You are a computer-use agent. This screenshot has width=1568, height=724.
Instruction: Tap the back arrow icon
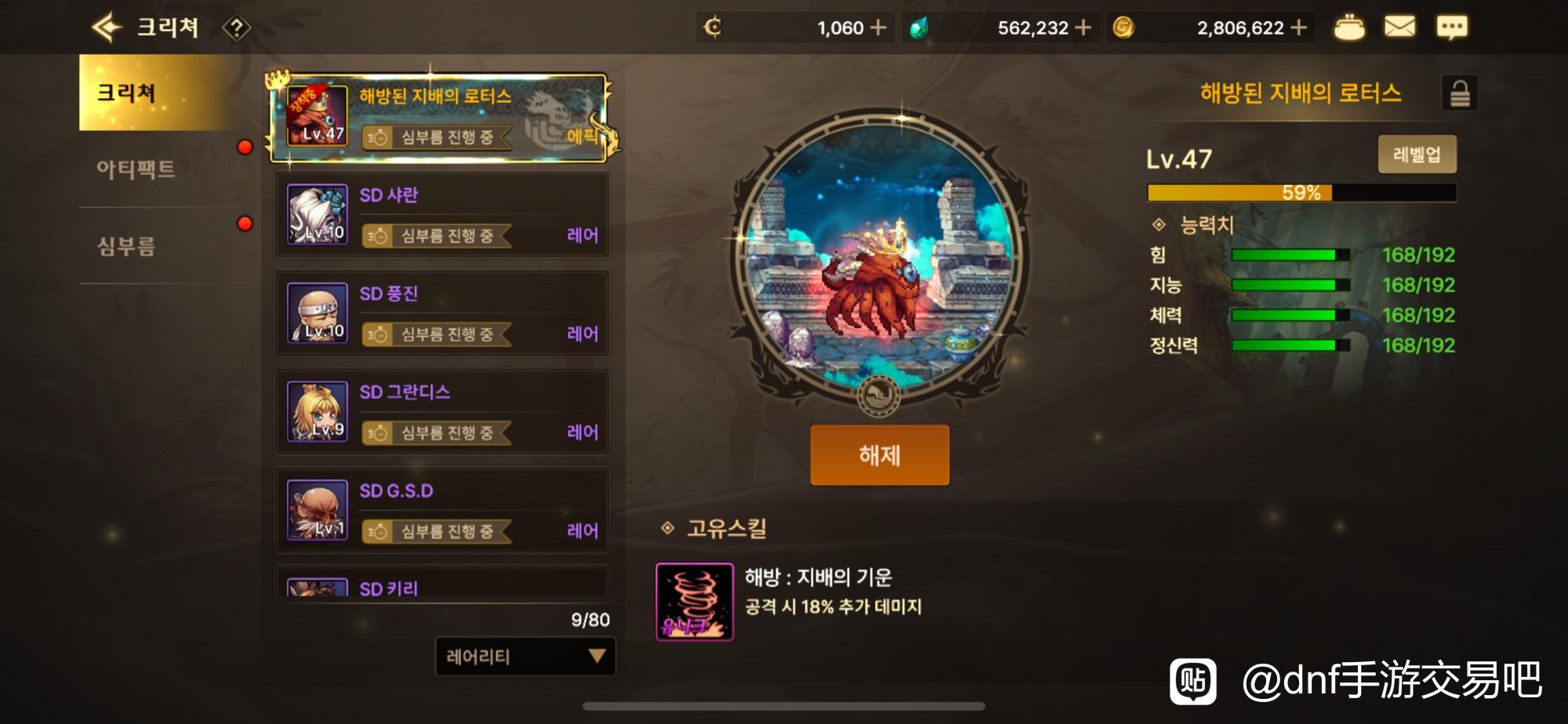[x=107, y=27]
